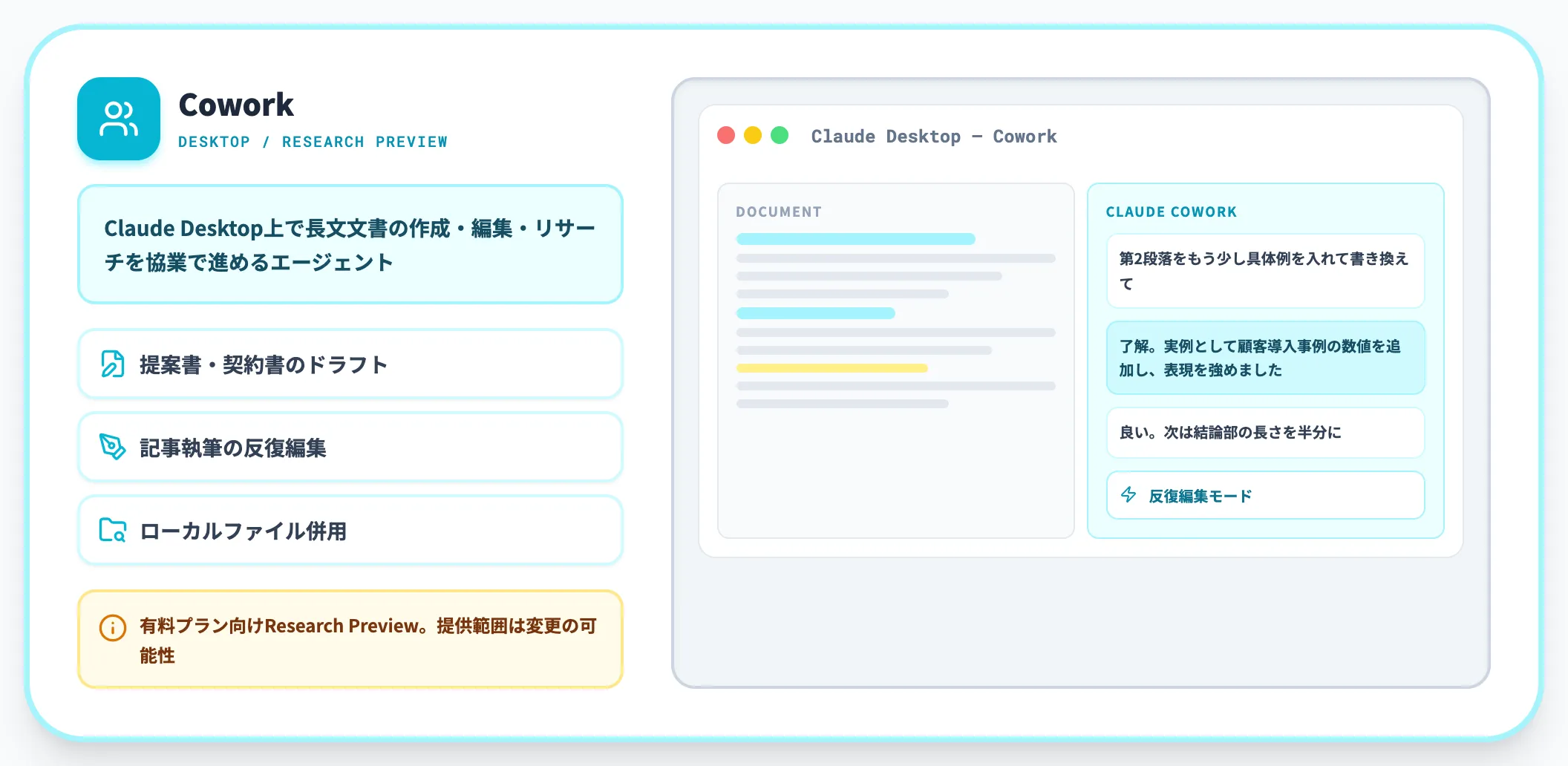Click the folder search icon beside ローカルファイル併用
Viewport: 1568px width, 766px height.
click(x=113, y=530)
